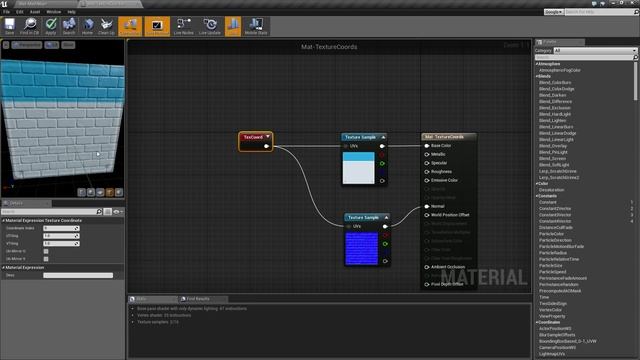Click the Desc text field

pos(78,276)
